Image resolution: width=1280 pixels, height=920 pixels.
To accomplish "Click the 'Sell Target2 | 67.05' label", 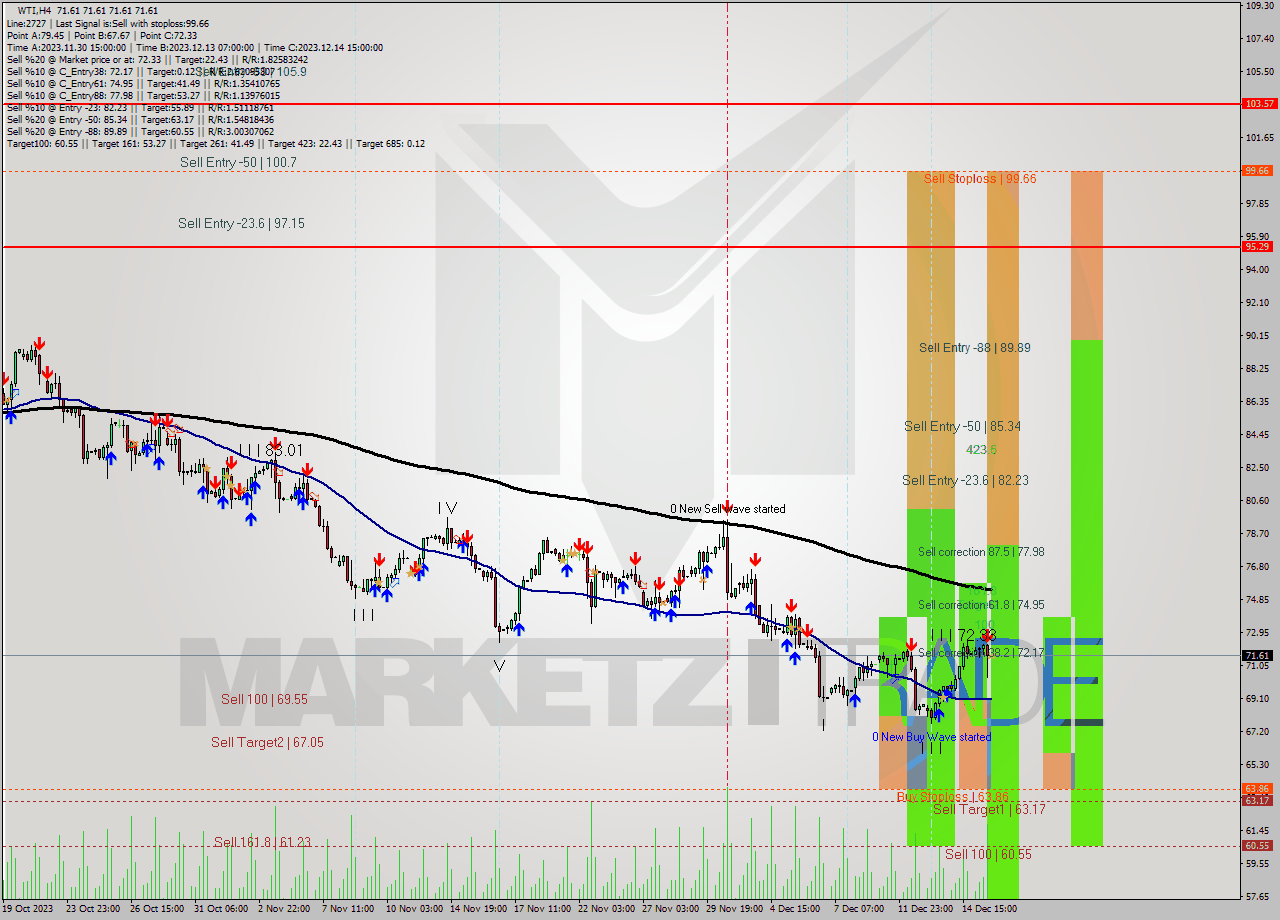I will (267, 742).
